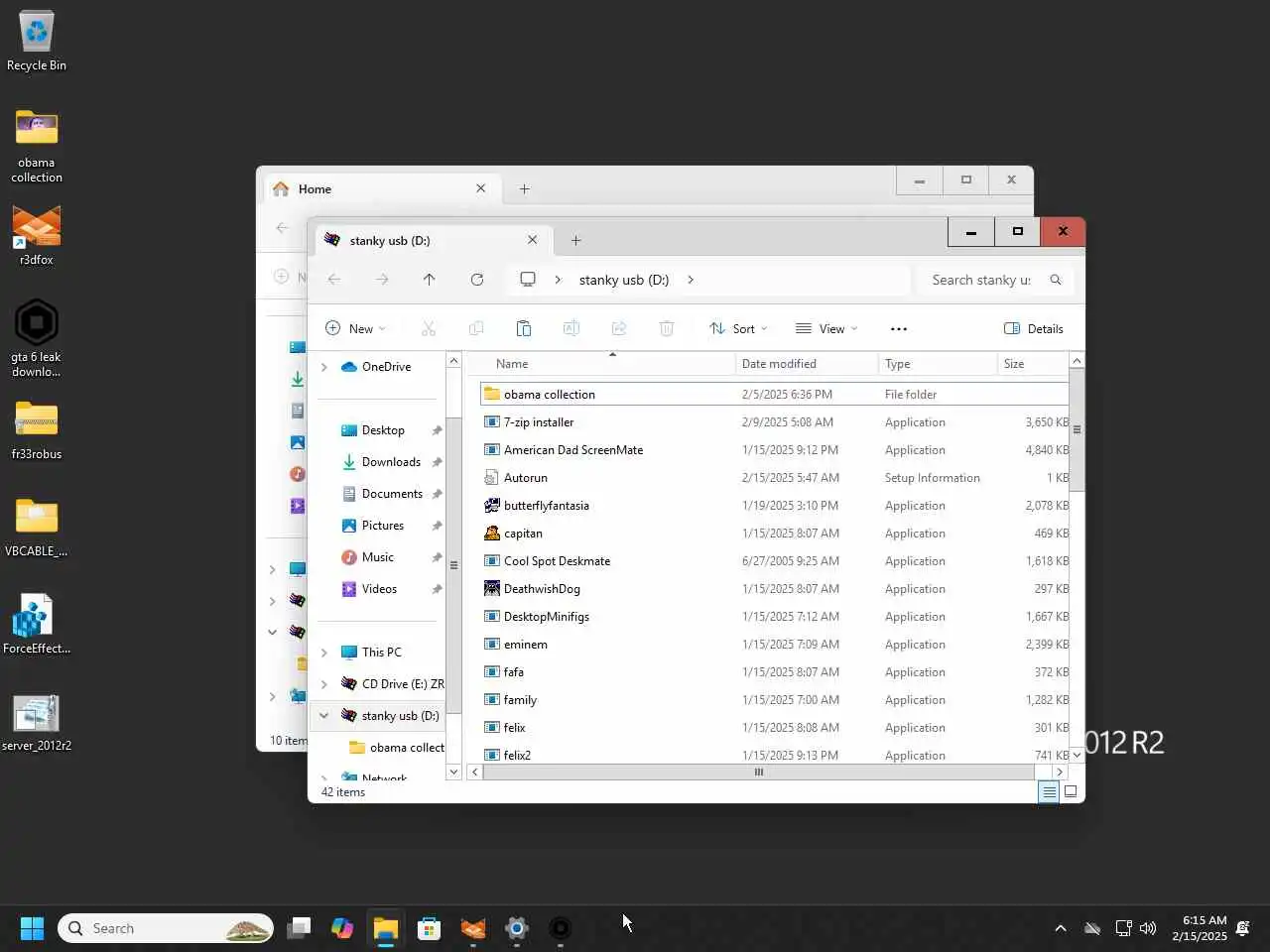Click the back arrow in stanky usb window
Viewport: 1270px width, 952px height.
pyautogui.click(x=334, y=280)
